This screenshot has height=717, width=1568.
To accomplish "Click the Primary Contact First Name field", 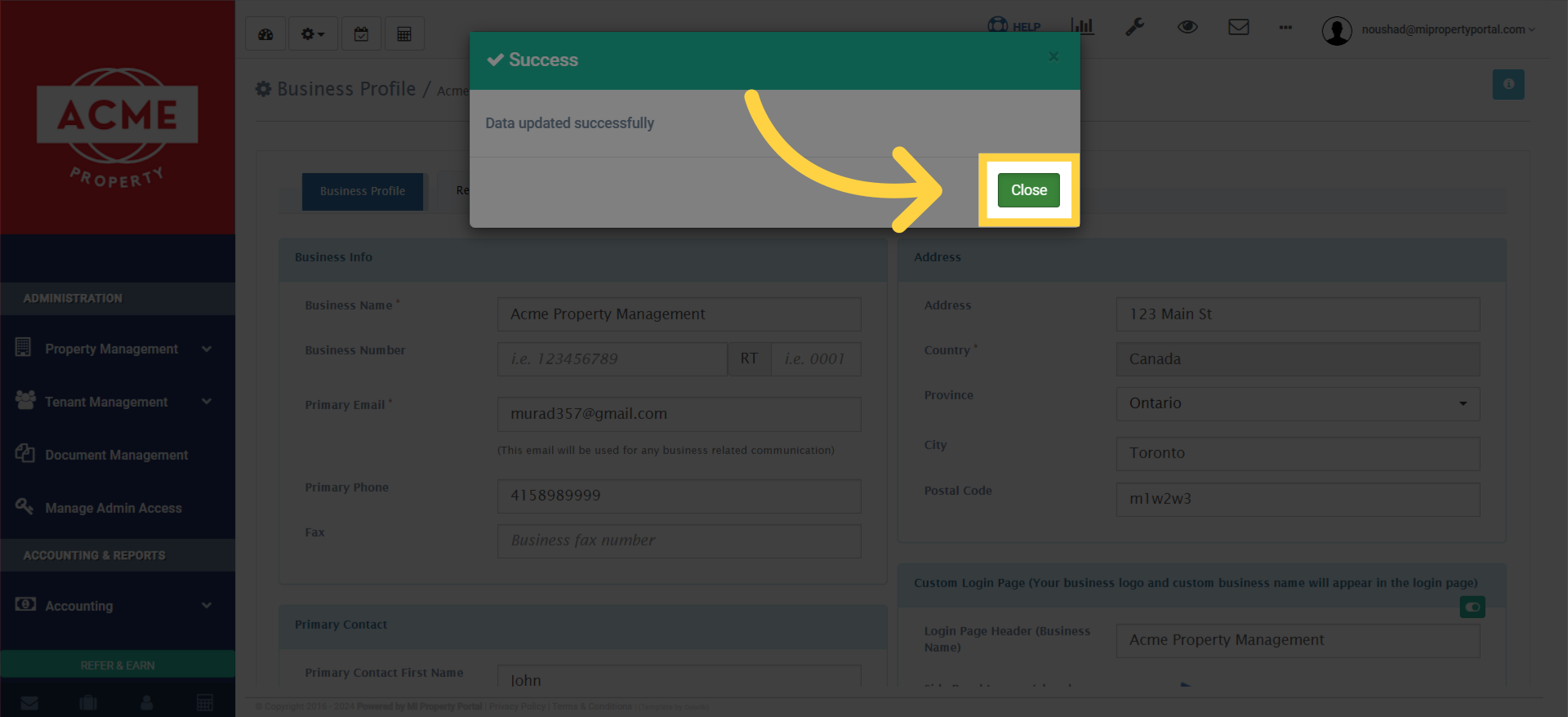I will click(x=679, y=676).
